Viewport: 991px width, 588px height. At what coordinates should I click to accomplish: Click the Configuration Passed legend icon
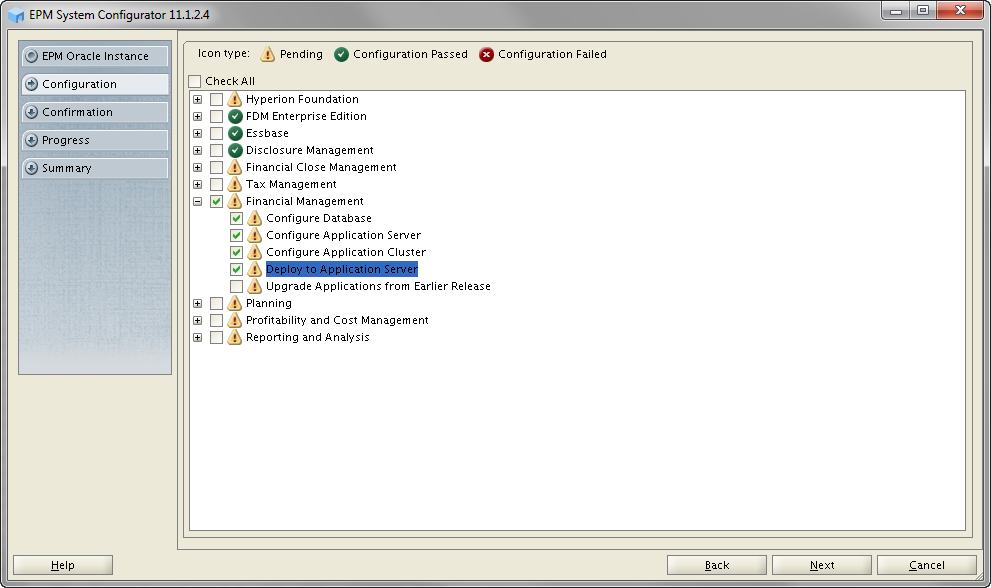pos(341,55)
